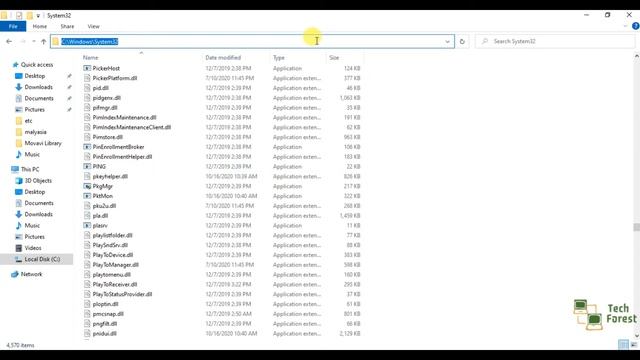Sort by the Type column header
Viewport: 640px width, 360px height.
tap(279, 58)
